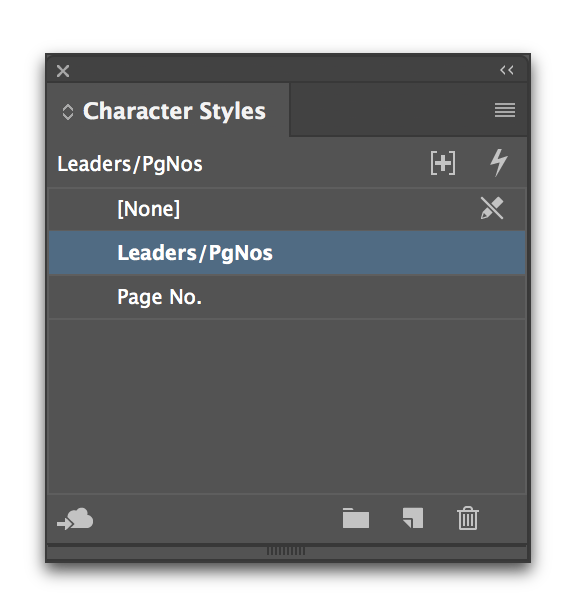This screenshot has height=615, width=577.
Task: Click the dark title bar between close and collapse
Action: [284, 71]
